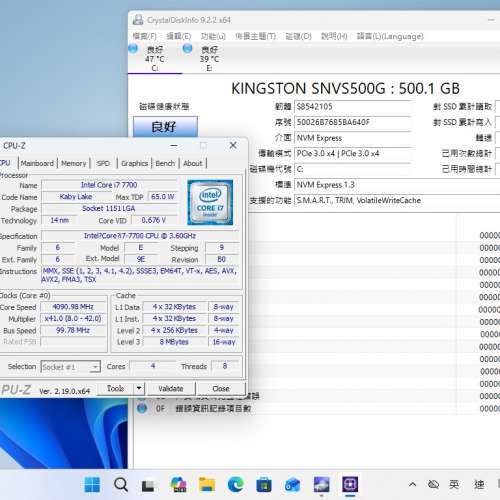Image resolution: width=500 pixels, height=500 pixels.
Task: Click the Core VID value 0.676 V
Action: pyautogui.click(x=153, y=220)
